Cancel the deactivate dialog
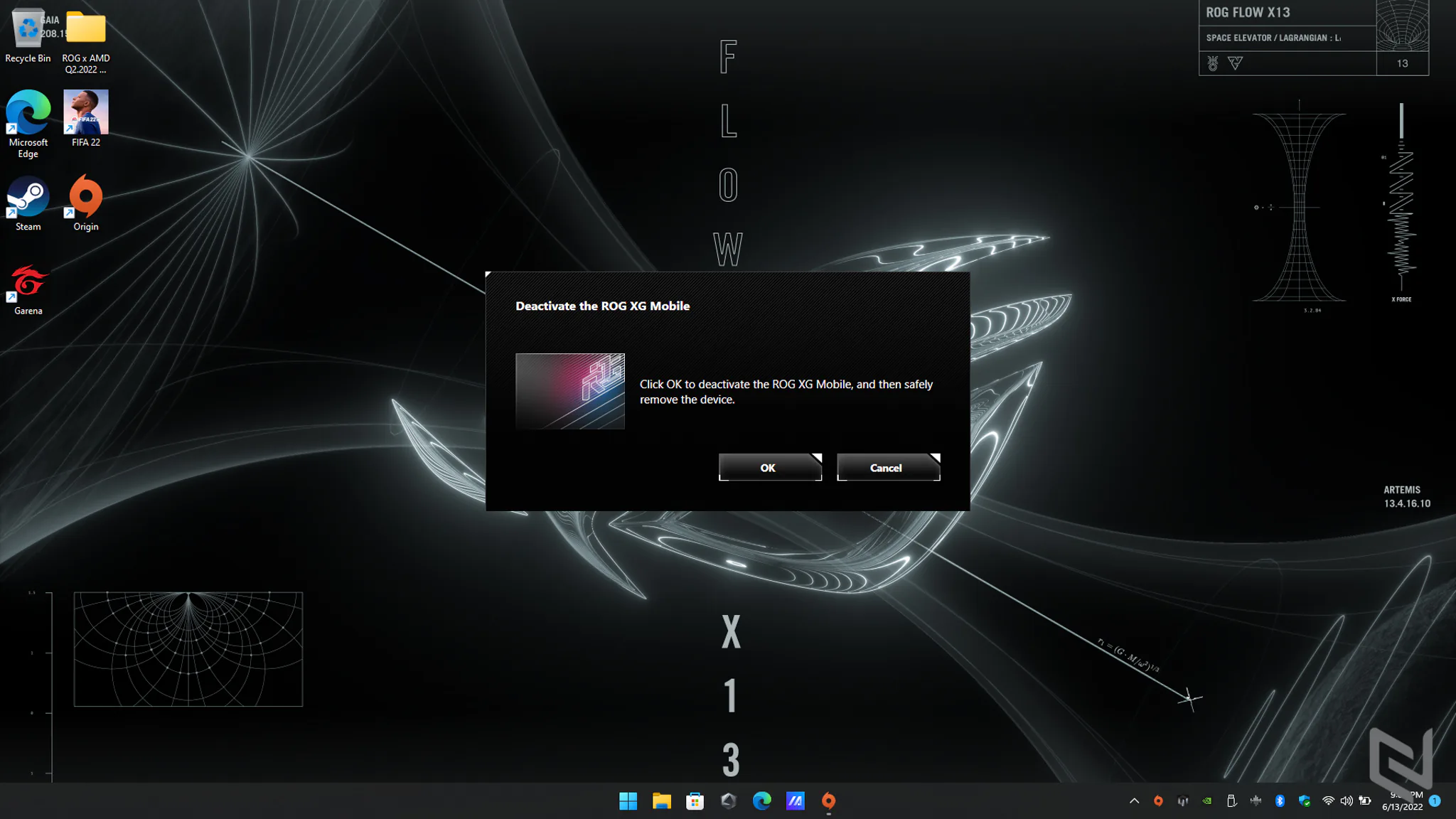1456x819 pixels. [888, 467]
